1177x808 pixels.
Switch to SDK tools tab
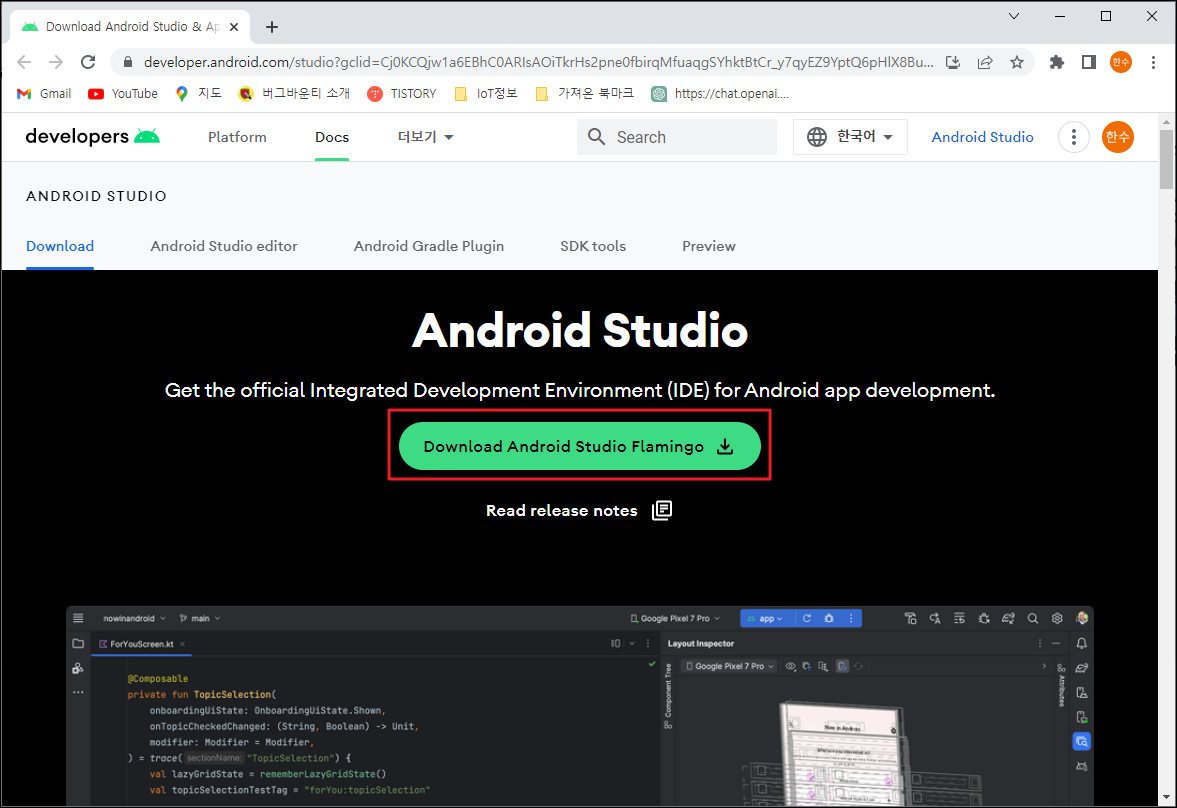point(593,246)
